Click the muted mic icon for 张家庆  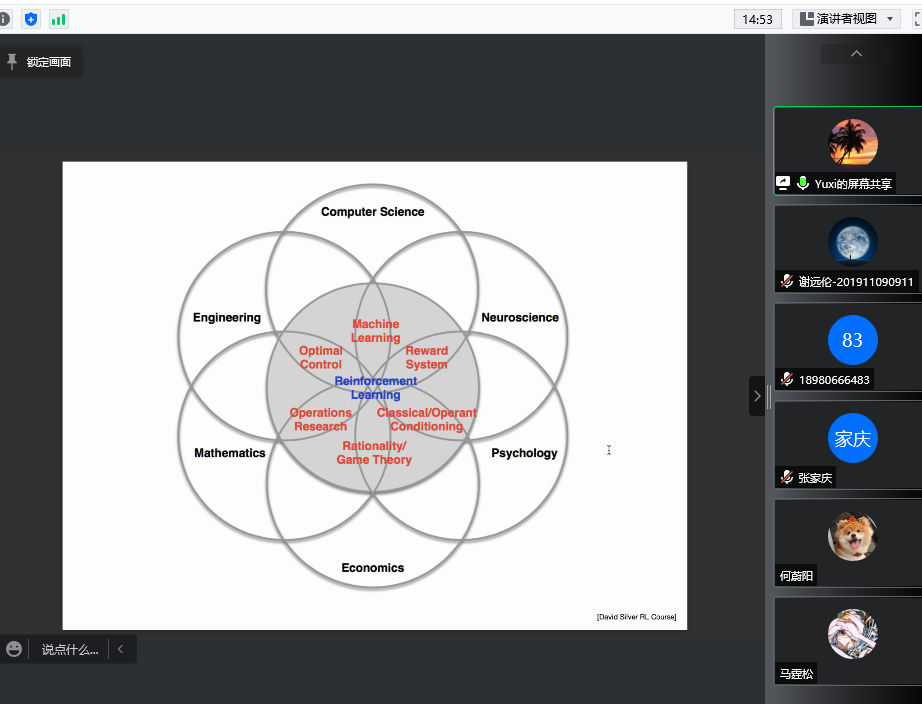point(787,478)
